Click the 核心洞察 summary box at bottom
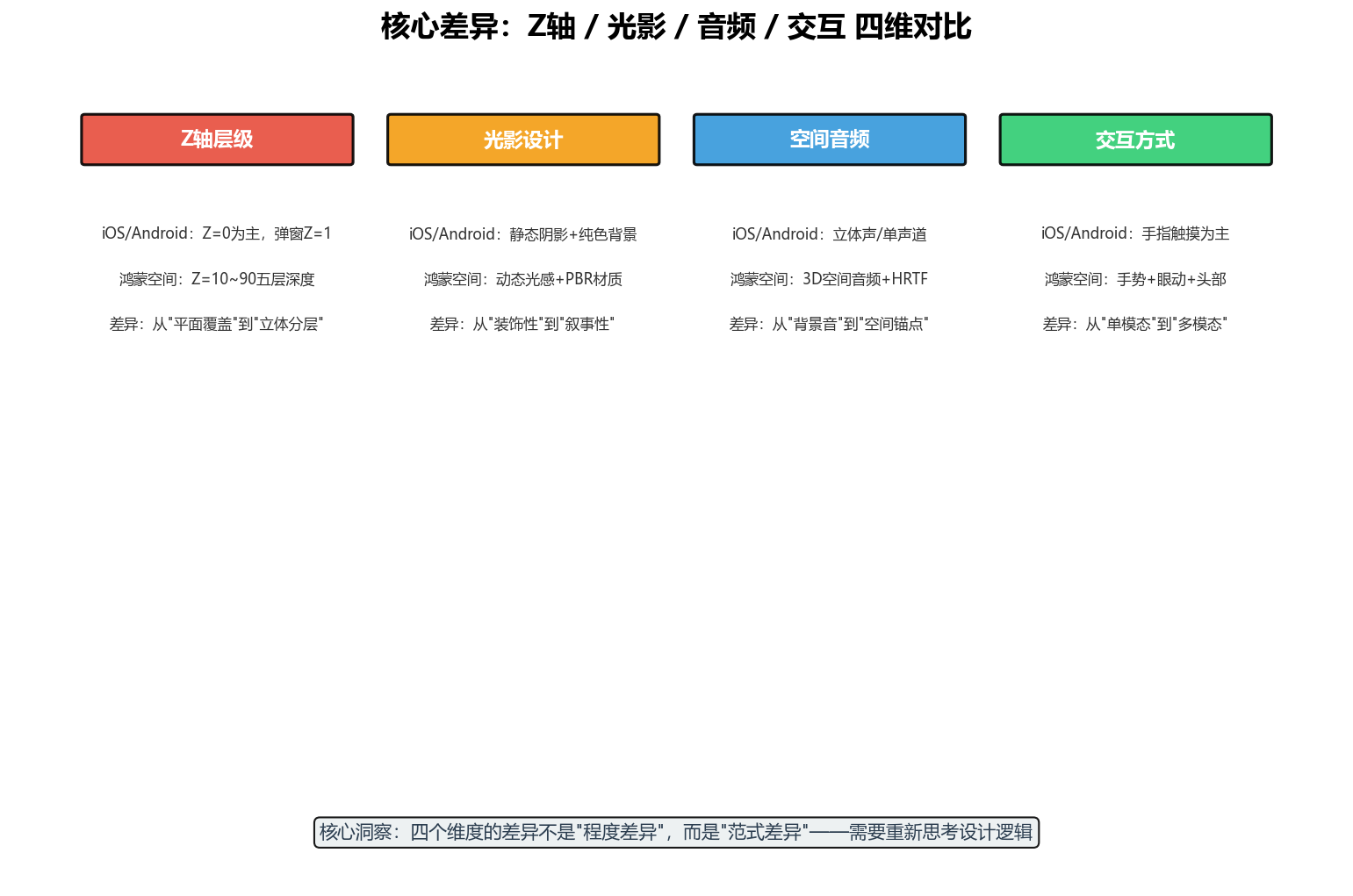The height and width of the screenshot is (896, 1353). 676,832
